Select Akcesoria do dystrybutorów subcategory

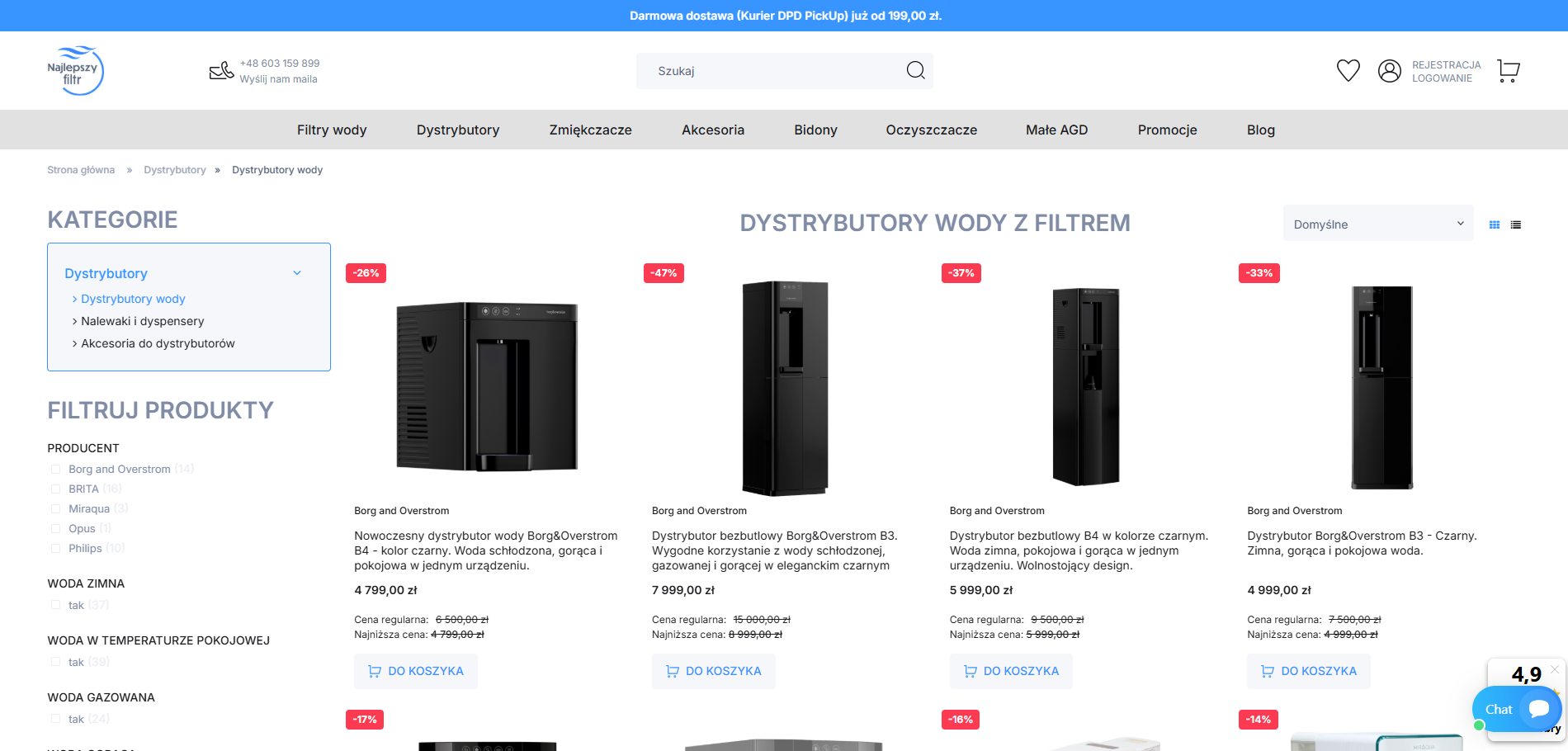tap(158, 343)
